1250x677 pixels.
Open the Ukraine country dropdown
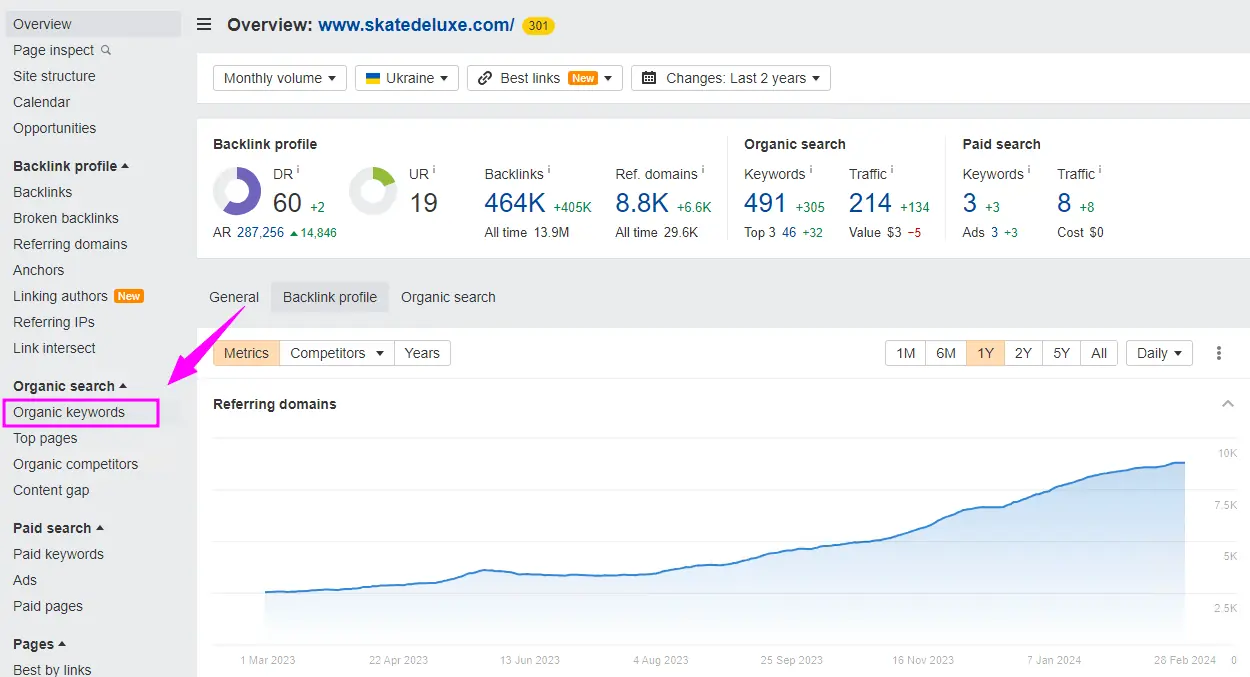[406, 77]
